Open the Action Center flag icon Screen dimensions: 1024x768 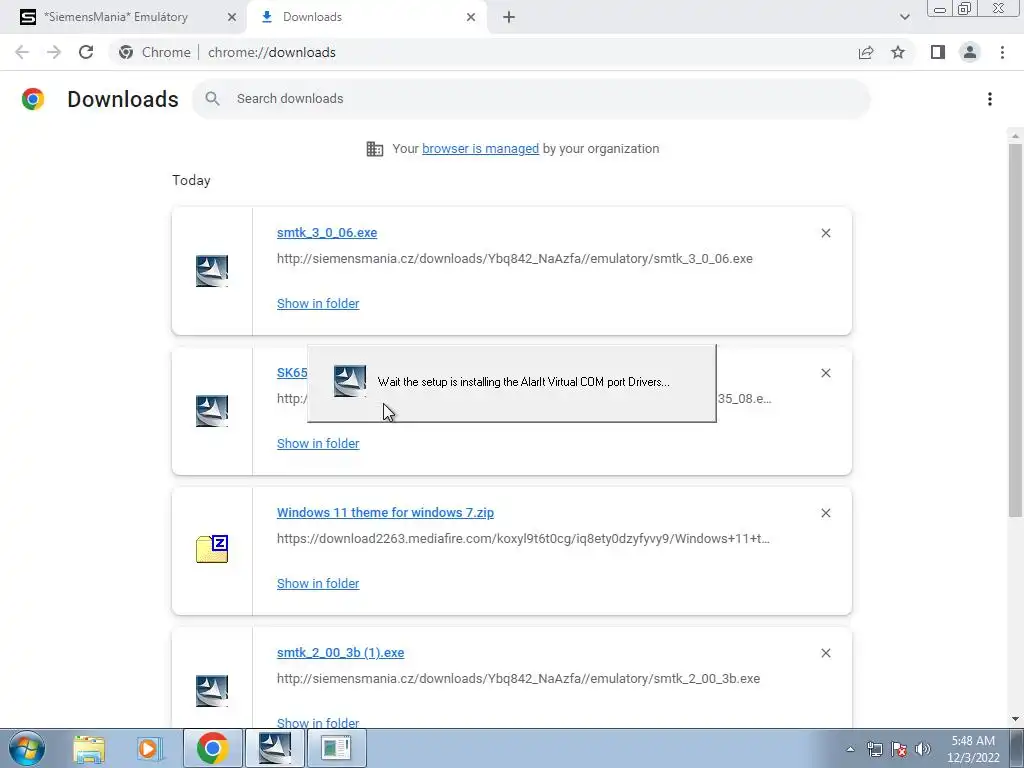pyautogui.click(x=899, y=749)
